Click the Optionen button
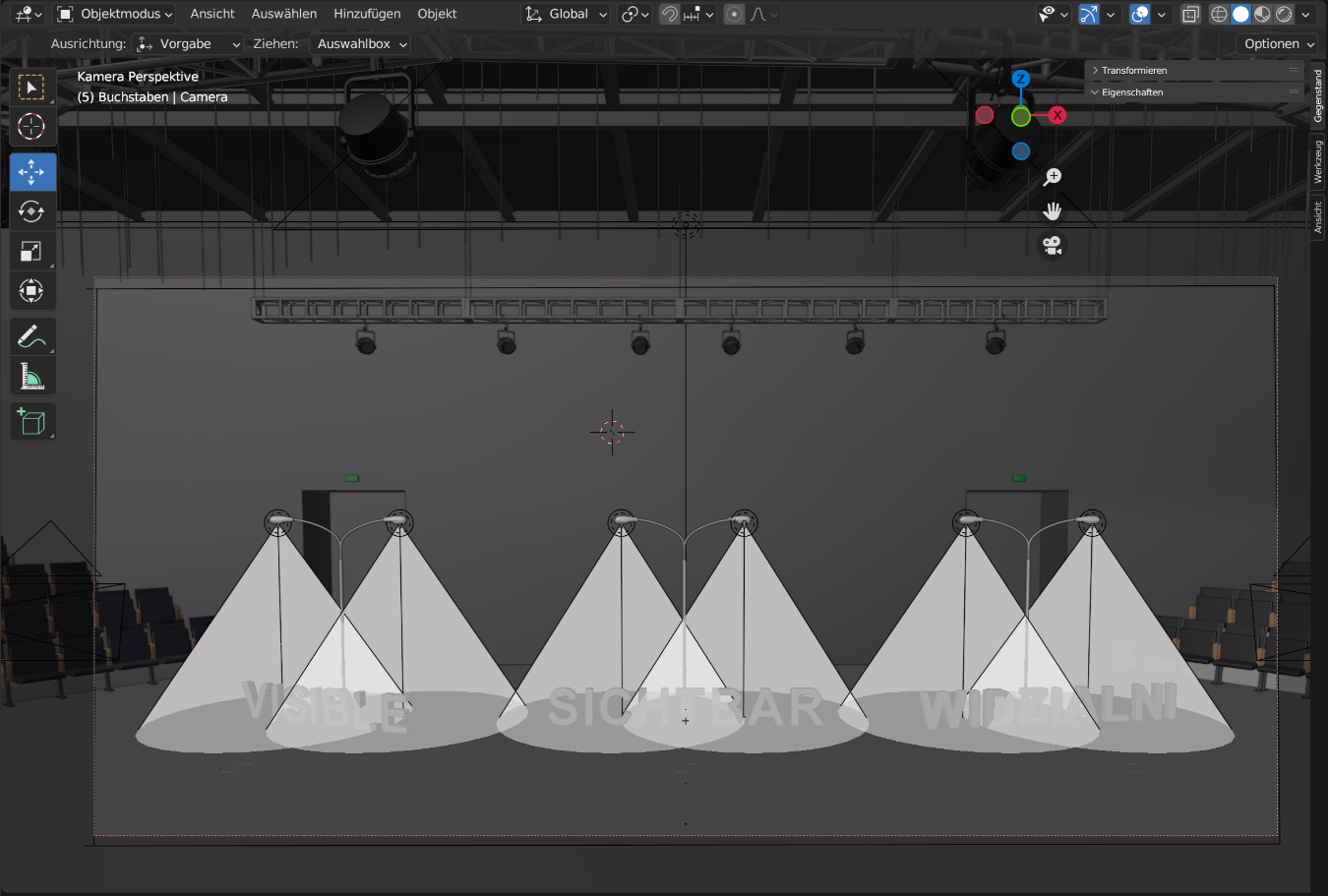The image size is (1328, 896). [1278, 44]
